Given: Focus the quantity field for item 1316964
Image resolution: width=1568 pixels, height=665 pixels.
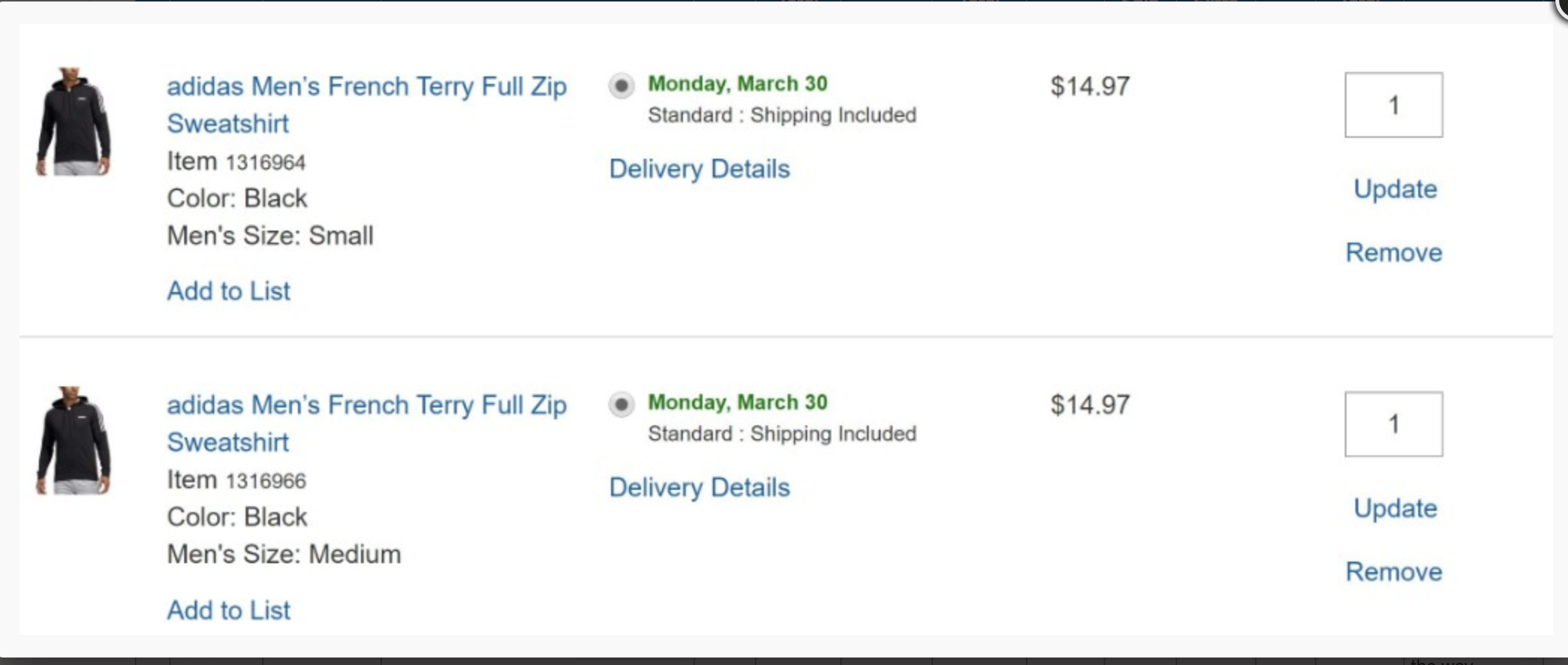Looking at the screenshot, I should point(1394,105).
